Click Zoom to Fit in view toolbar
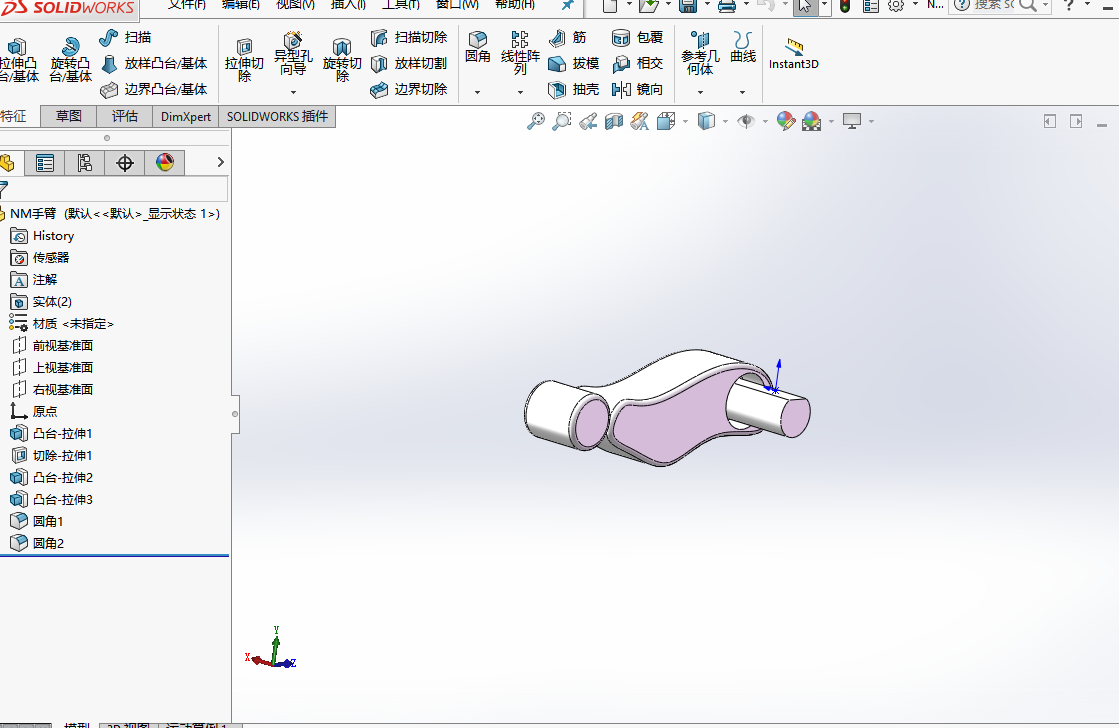 tap(535, 121)
